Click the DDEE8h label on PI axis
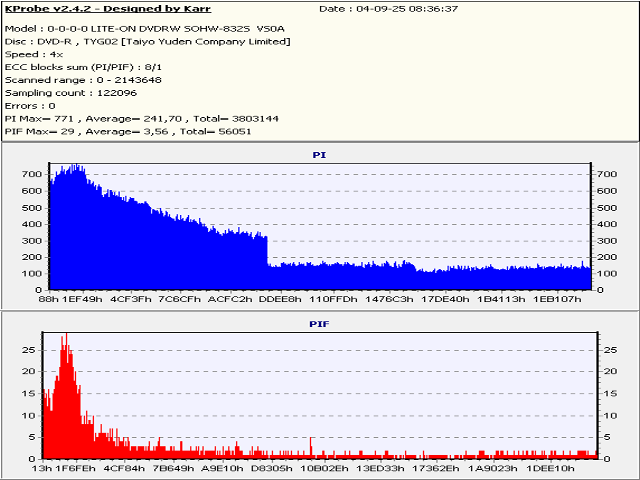This screenshot has height=480, width=640. [280, 299]
